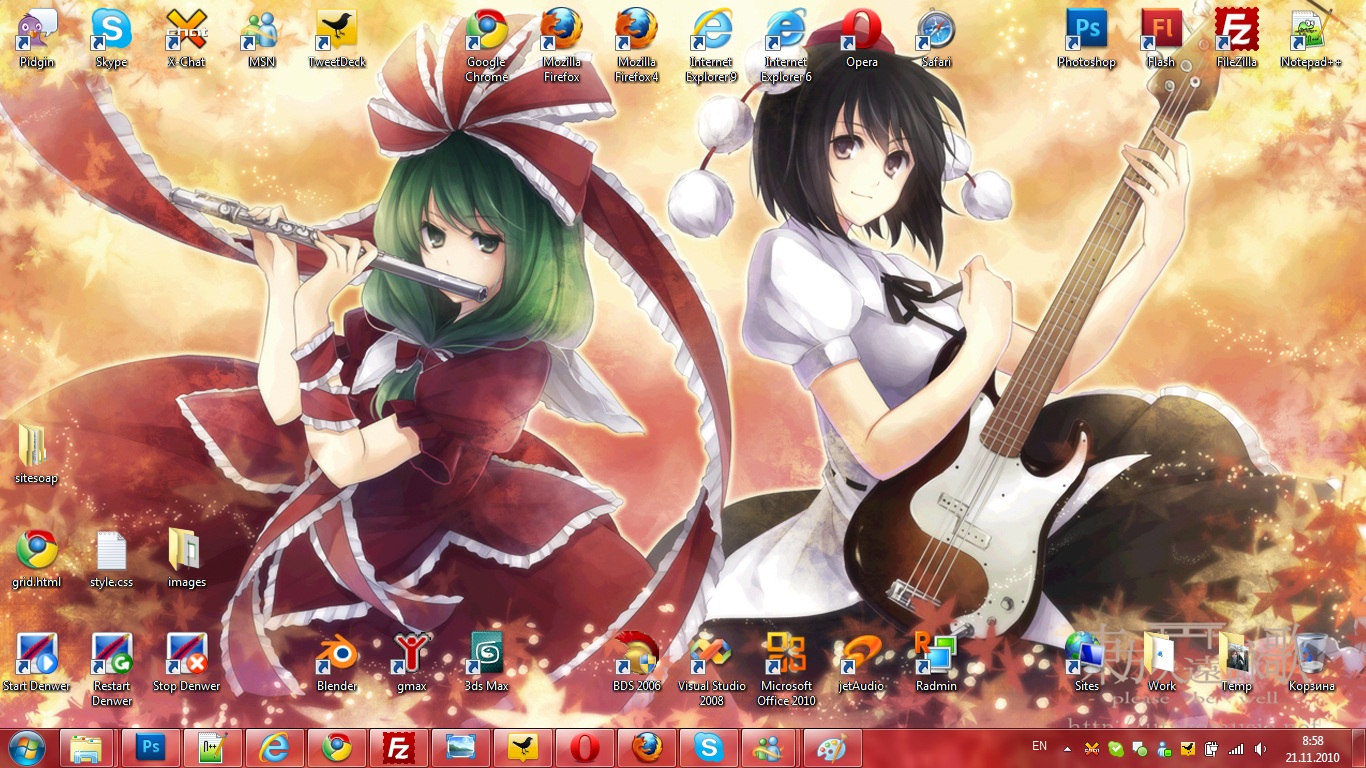Select the gfid.html file on desktop

[37, 559]
